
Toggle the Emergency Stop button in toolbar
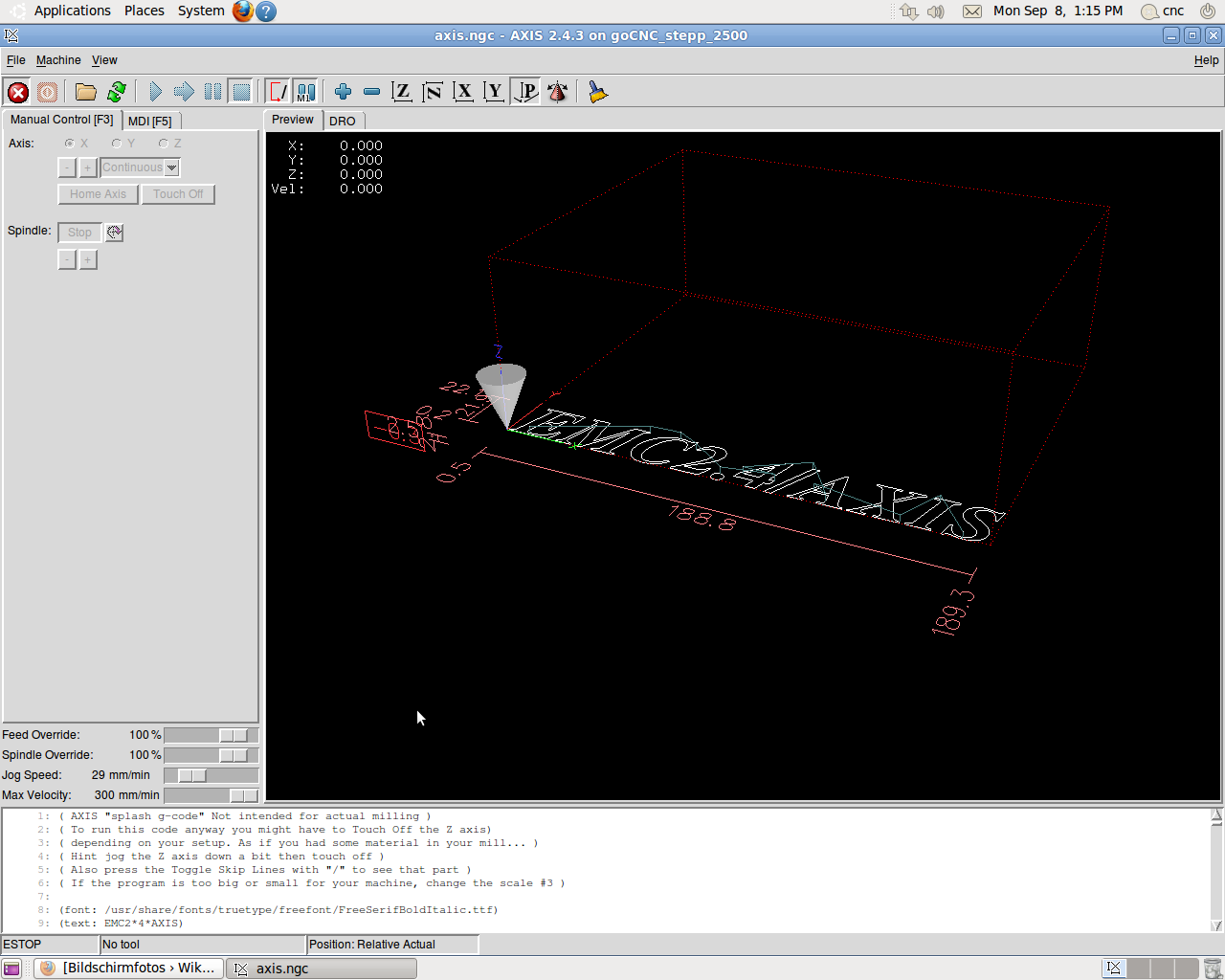tap(18, 92)
